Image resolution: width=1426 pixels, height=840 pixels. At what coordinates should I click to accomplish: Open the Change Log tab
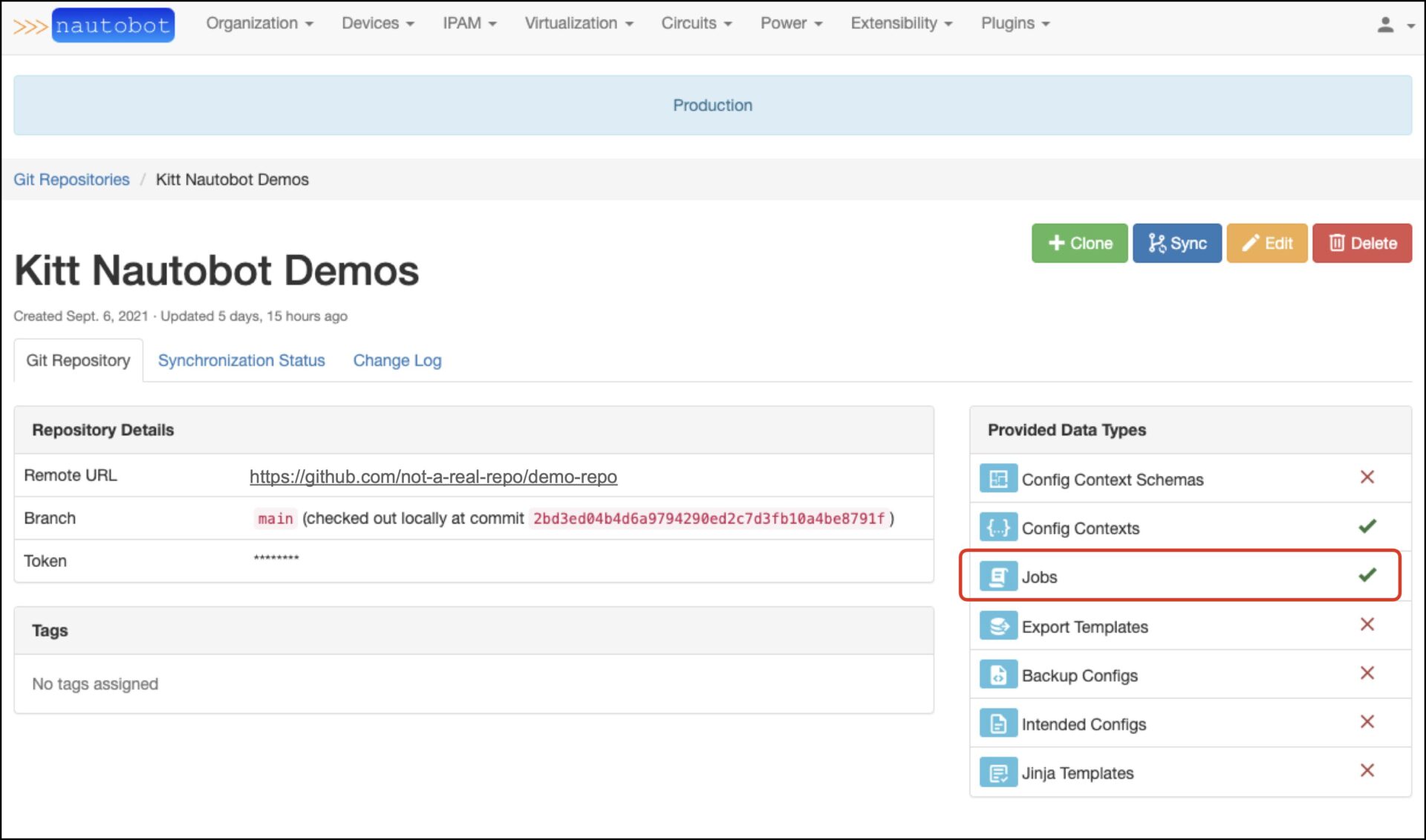[397, 360]
